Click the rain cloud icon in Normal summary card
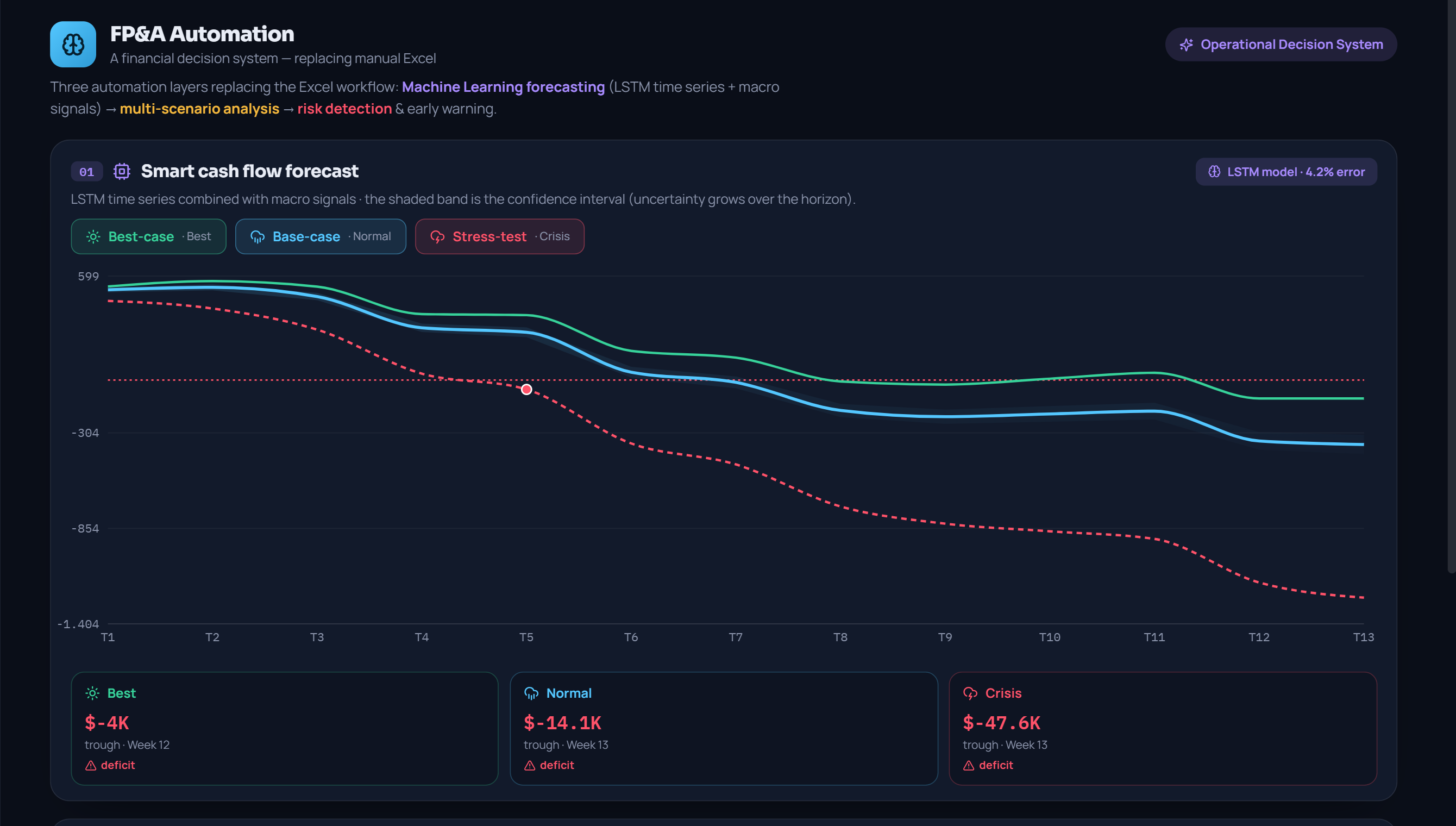The width and height of the screenshot is (1456, 826). click(531, 693)
